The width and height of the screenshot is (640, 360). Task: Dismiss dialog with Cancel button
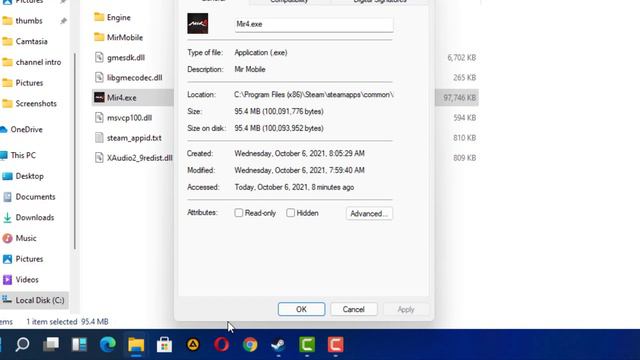point(353,309)
